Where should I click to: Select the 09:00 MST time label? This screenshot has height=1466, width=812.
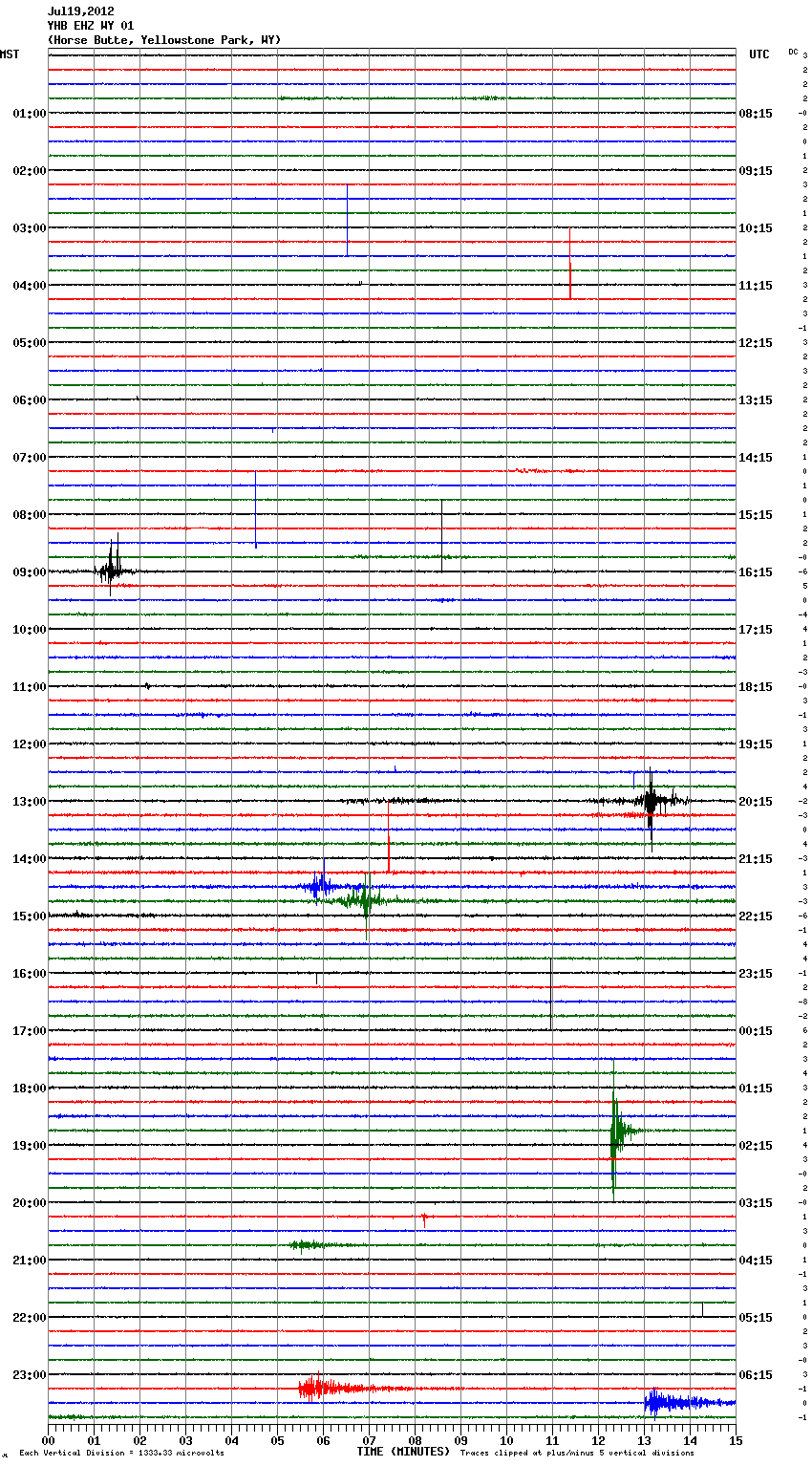[x=30, y=572]
